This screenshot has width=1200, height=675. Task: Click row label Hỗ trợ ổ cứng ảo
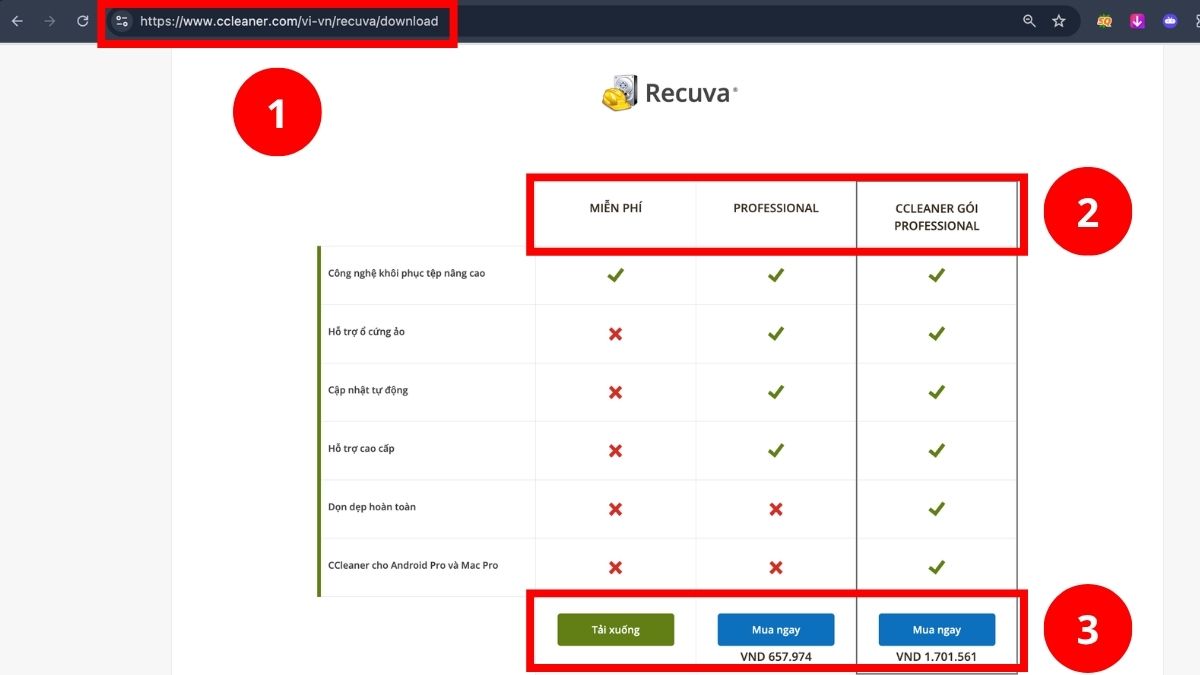pos(366,332)
